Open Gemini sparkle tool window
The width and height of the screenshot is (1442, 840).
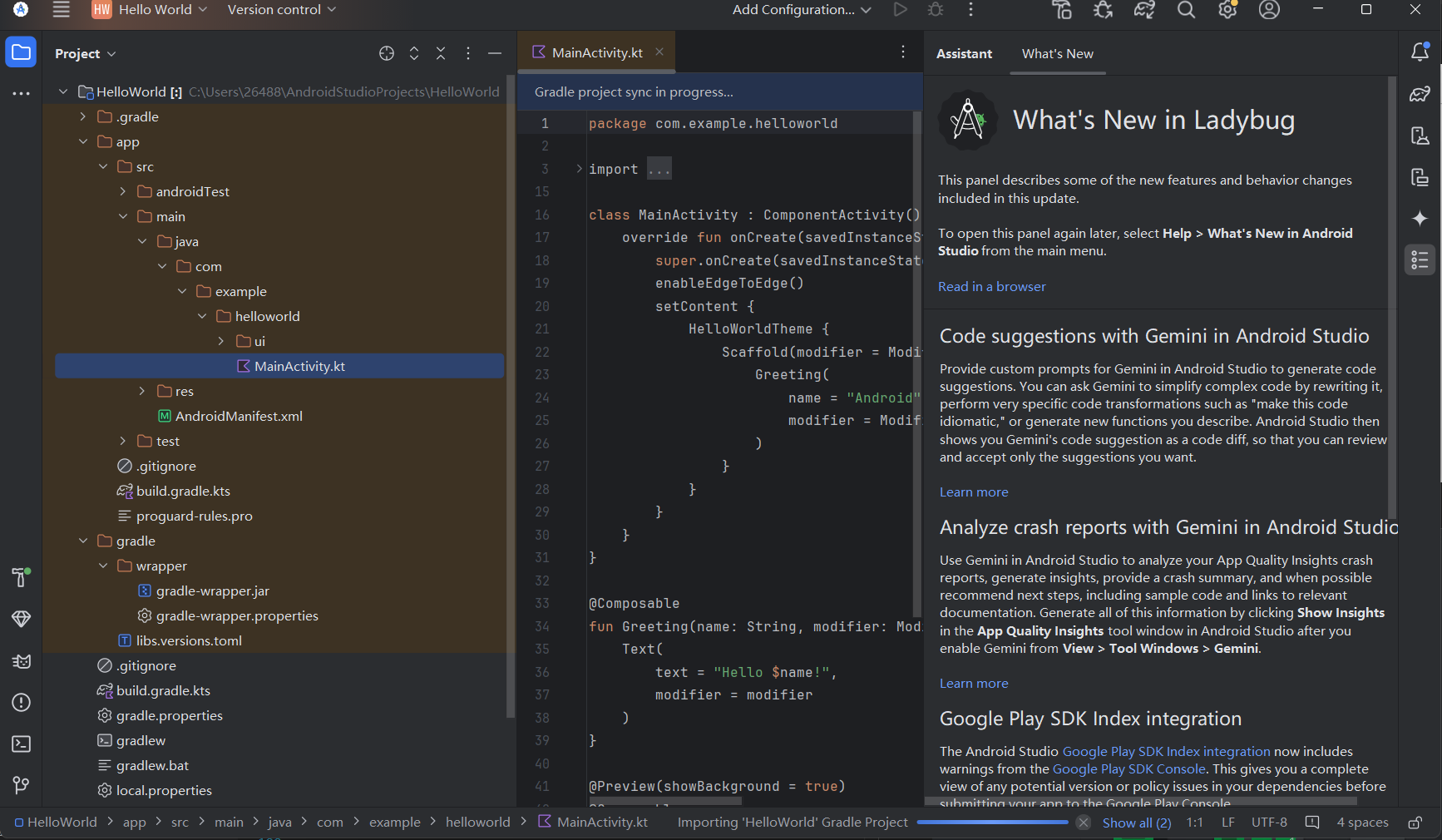tap(1420, 218)
